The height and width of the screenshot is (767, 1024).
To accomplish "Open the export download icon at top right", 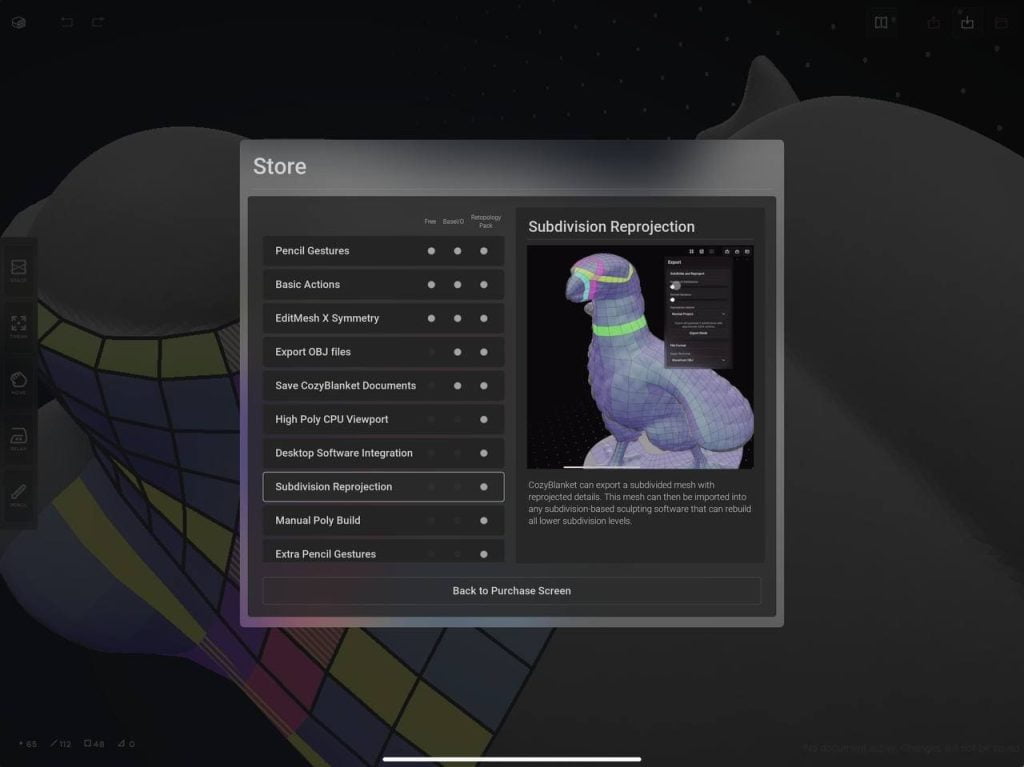I will click(967, 22).
